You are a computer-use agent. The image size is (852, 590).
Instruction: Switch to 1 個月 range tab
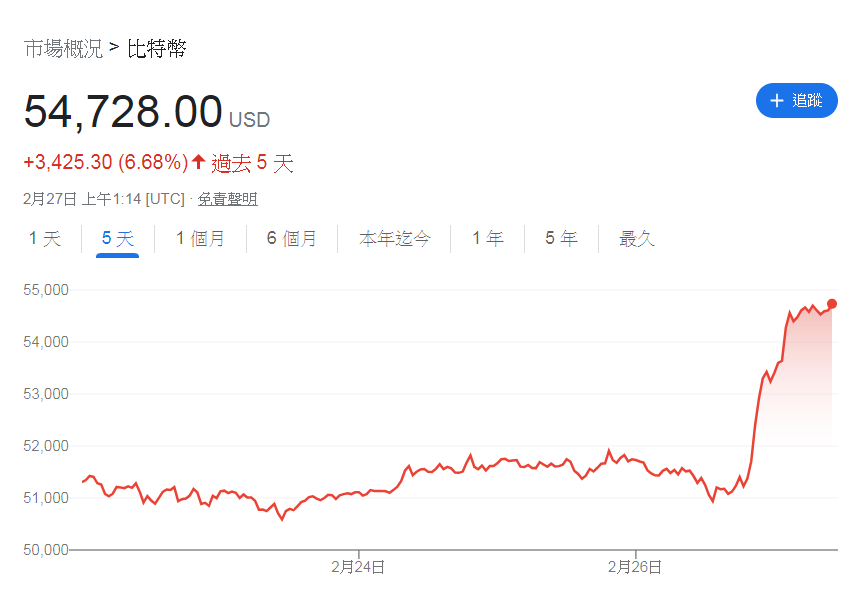tap(201, 238)
